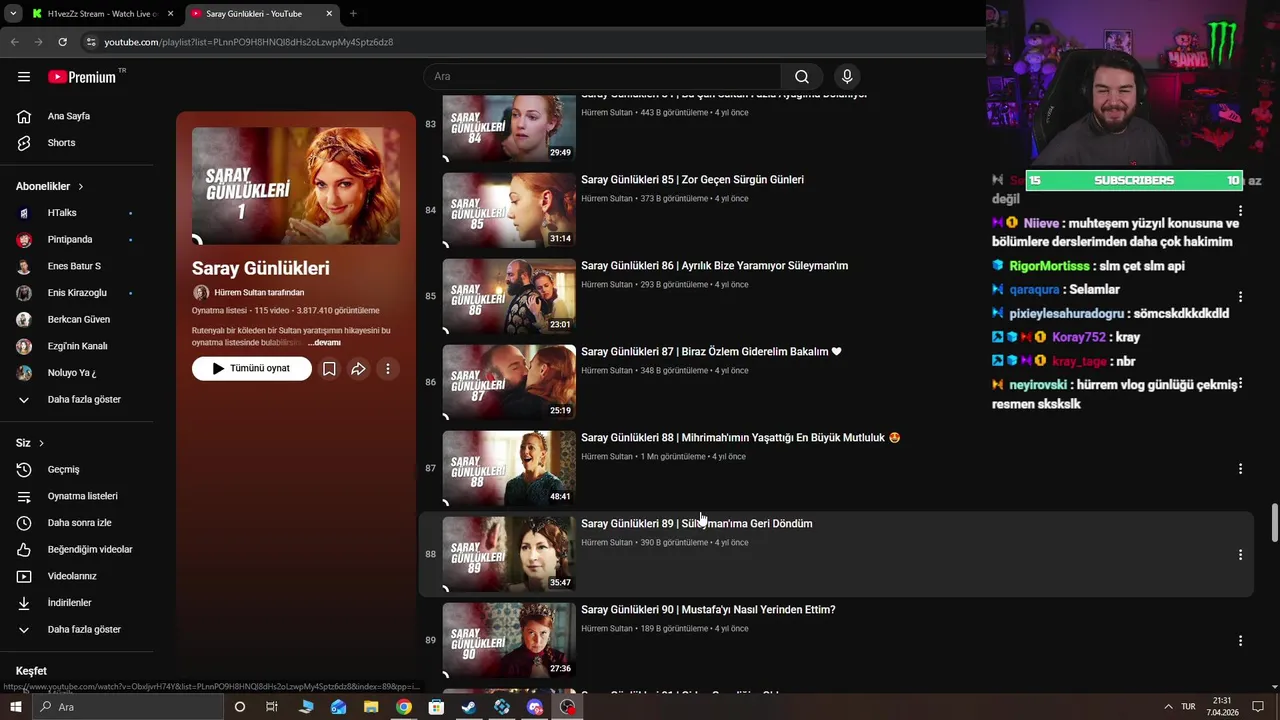Open a new browser tab
Viewport: 1280px width, 720px height.
pos(353,14)
